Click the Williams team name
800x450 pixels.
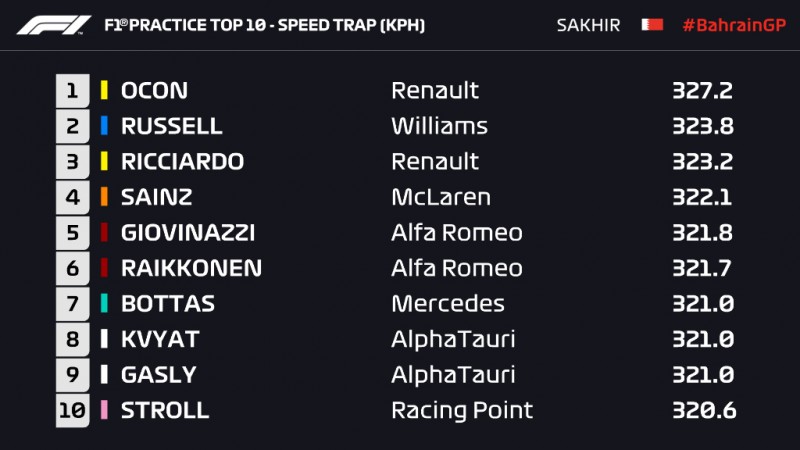439,126
